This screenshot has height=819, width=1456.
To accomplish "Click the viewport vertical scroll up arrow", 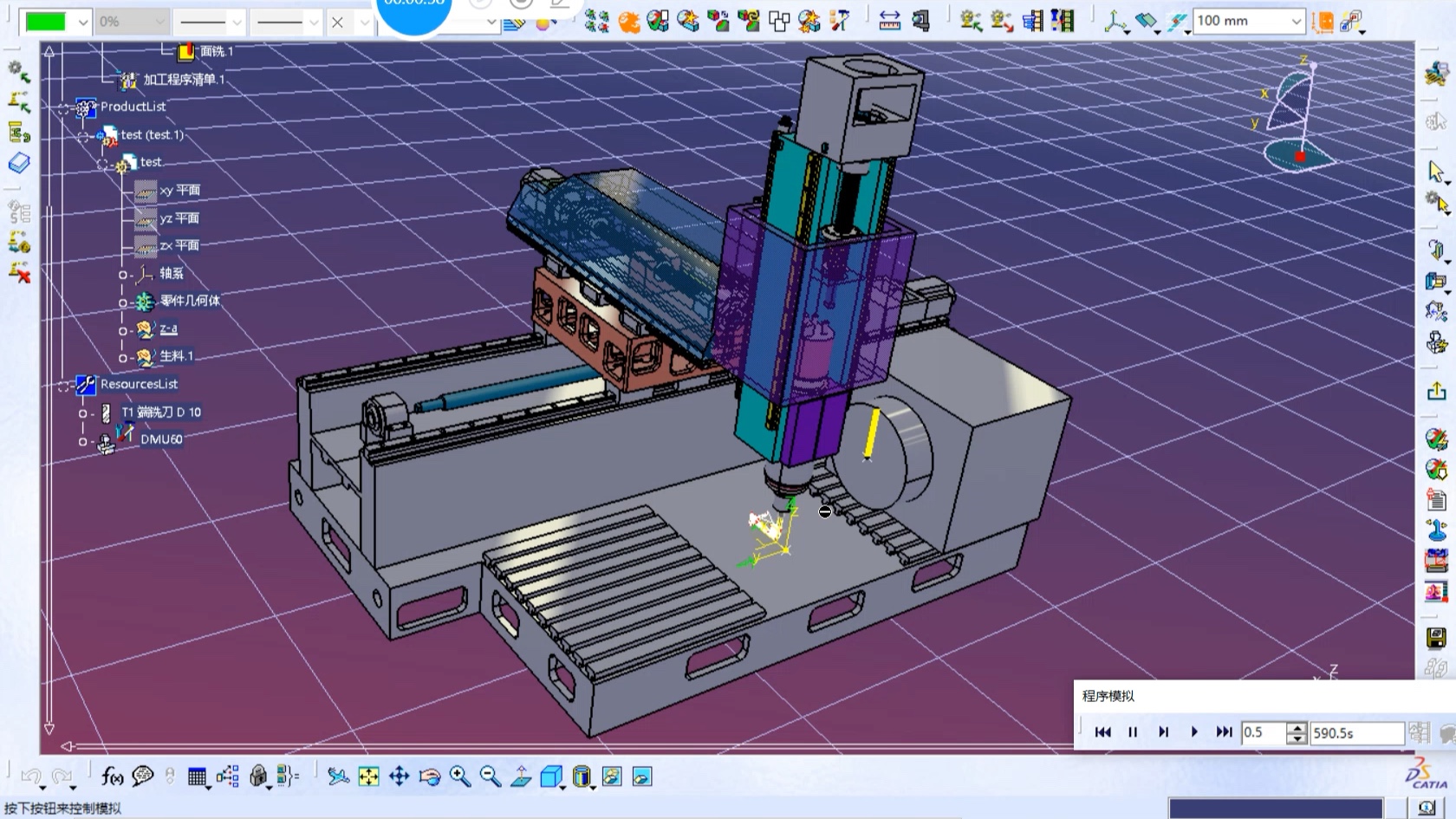I will pos(49,52).
